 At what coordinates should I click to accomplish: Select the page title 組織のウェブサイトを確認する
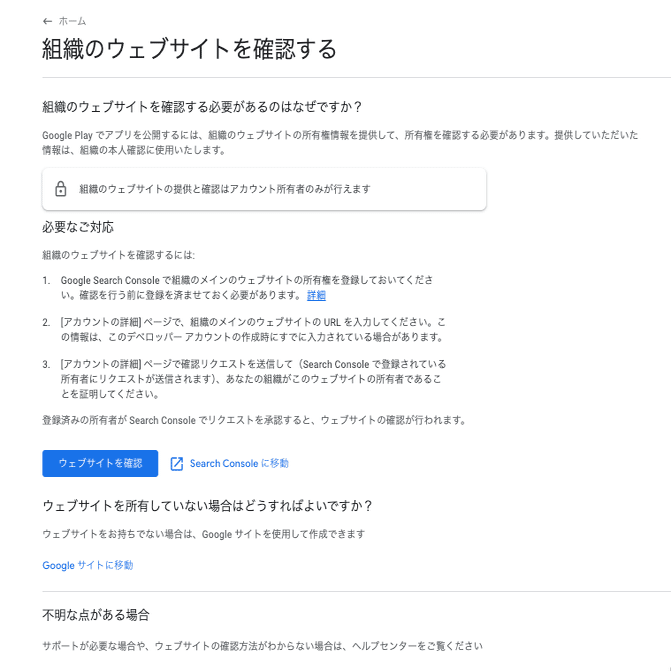coord(189,48)
